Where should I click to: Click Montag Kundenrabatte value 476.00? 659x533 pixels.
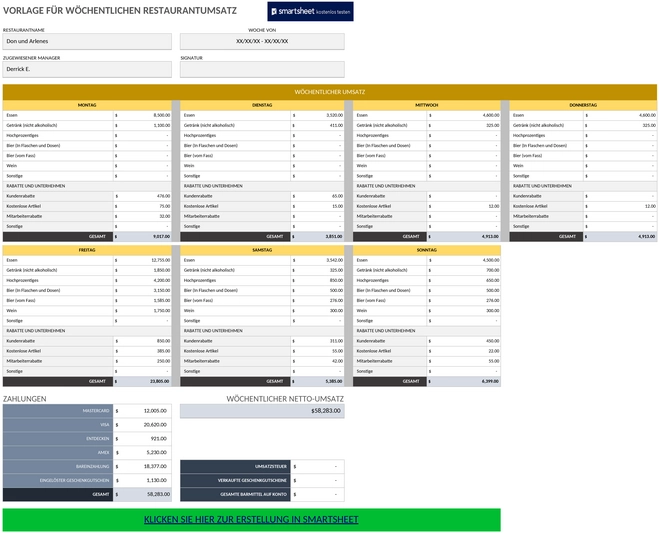tap(142, 196)
